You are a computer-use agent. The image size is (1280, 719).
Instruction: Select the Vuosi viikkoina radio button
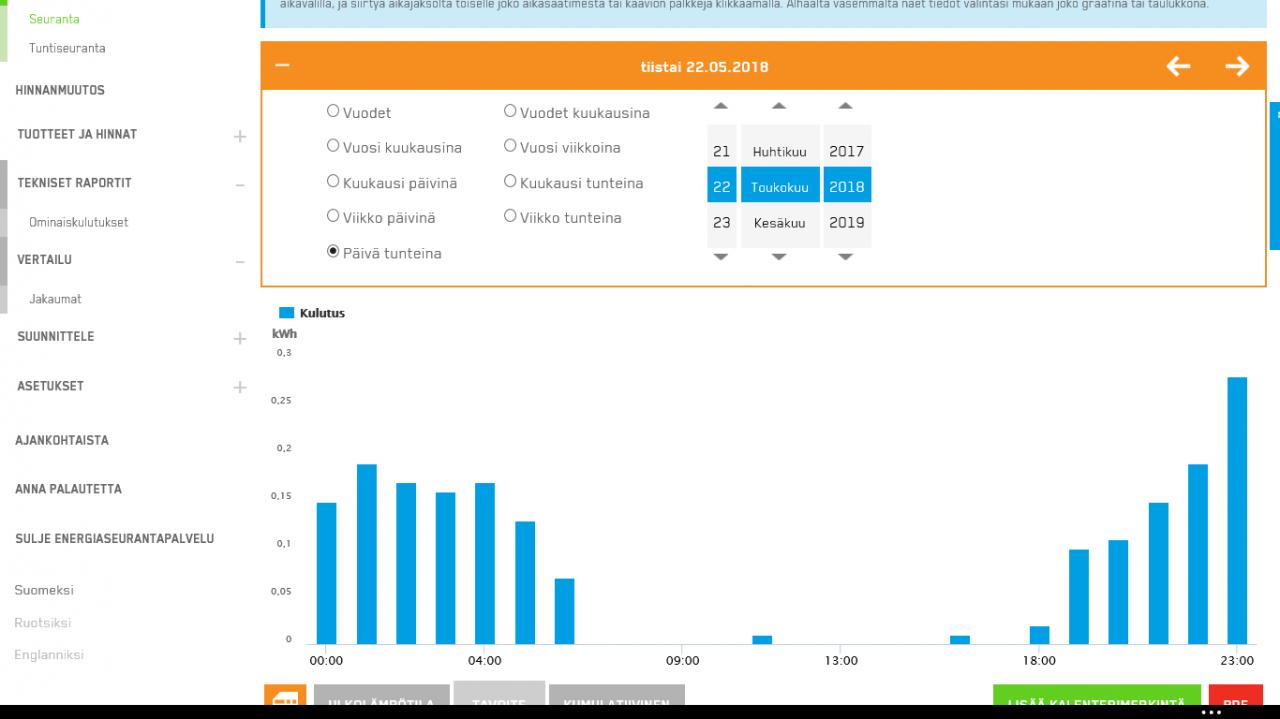(510, 146)
